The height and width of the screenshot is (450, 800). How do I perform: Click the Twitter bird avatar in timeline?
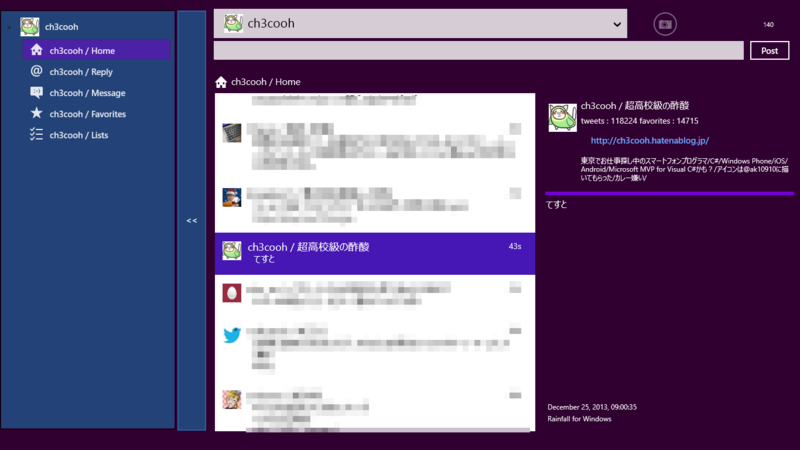coord(232,335)
